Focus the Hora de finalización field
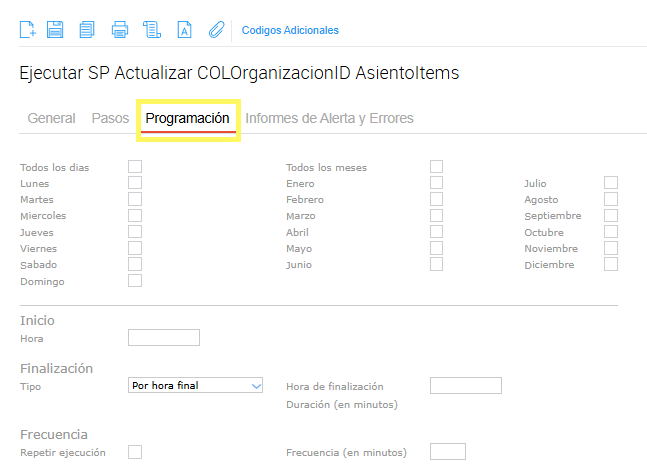The height and width of the screenshot is (470, 647). click(x=465, y=386)
